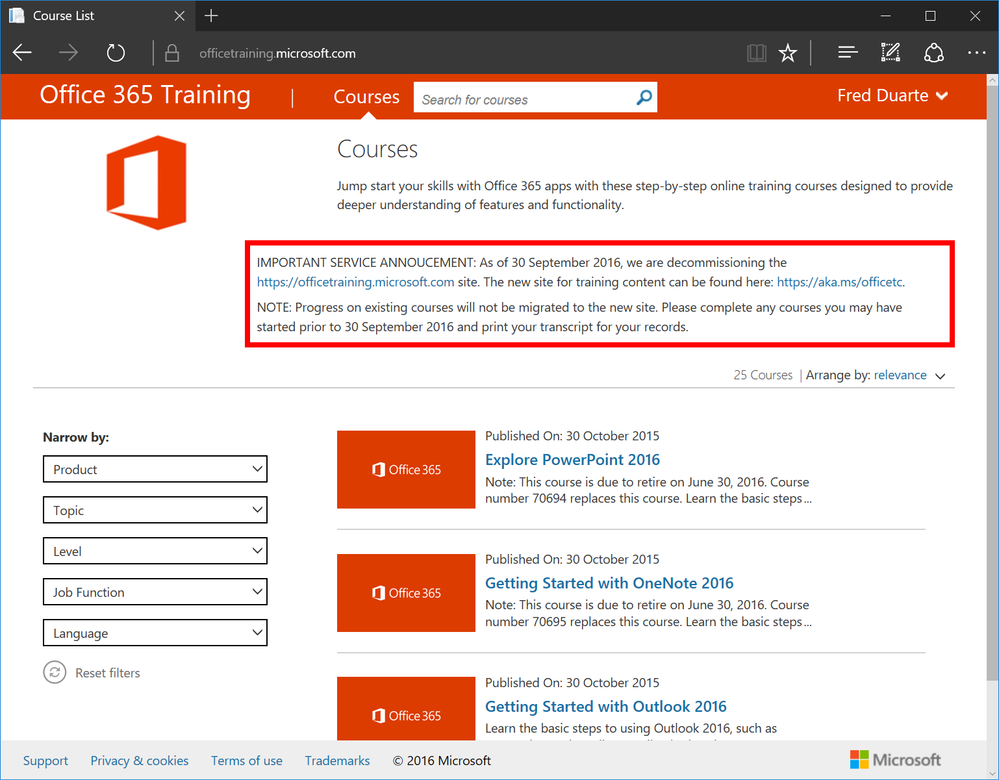Click the Share icon in toolbar
This screenshot has height=780, width=999.
tap(933, 53)
